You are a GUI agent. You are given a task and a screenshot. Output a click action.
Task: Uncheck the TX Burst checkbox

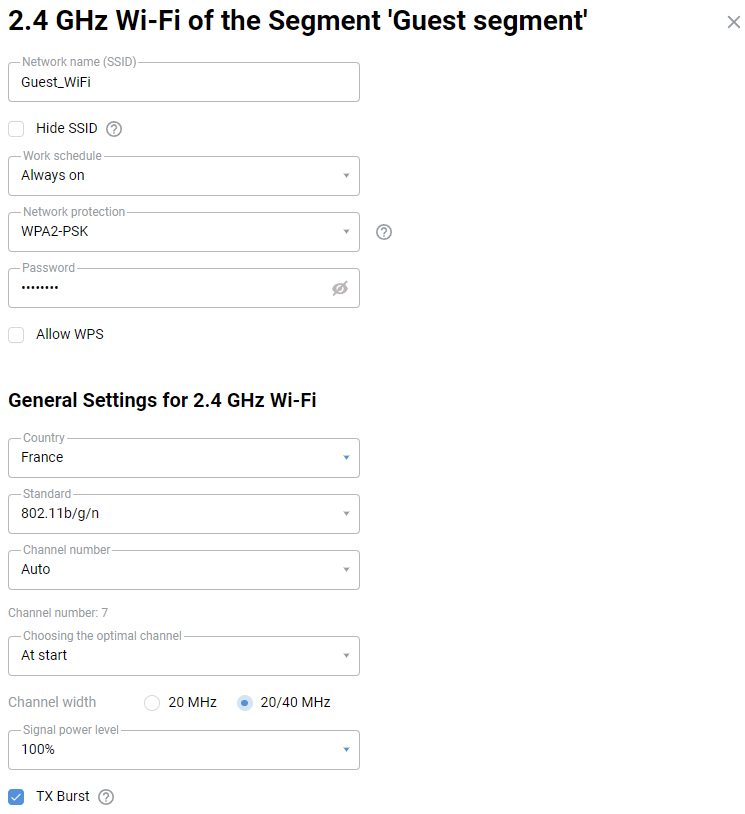pos(16,797)
